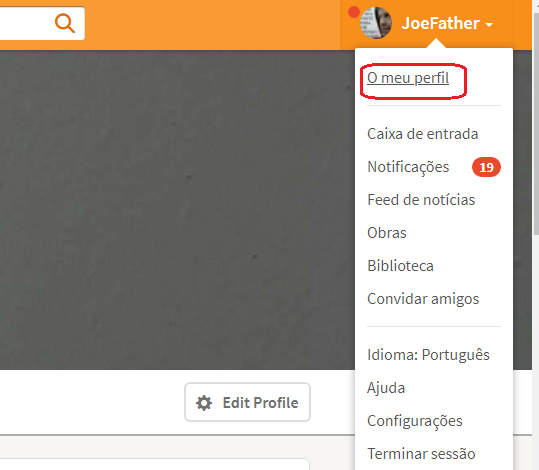Click the gear icon in Edit Profile
This screenshot has height=470, width=539.
click(x=204, y=403)
